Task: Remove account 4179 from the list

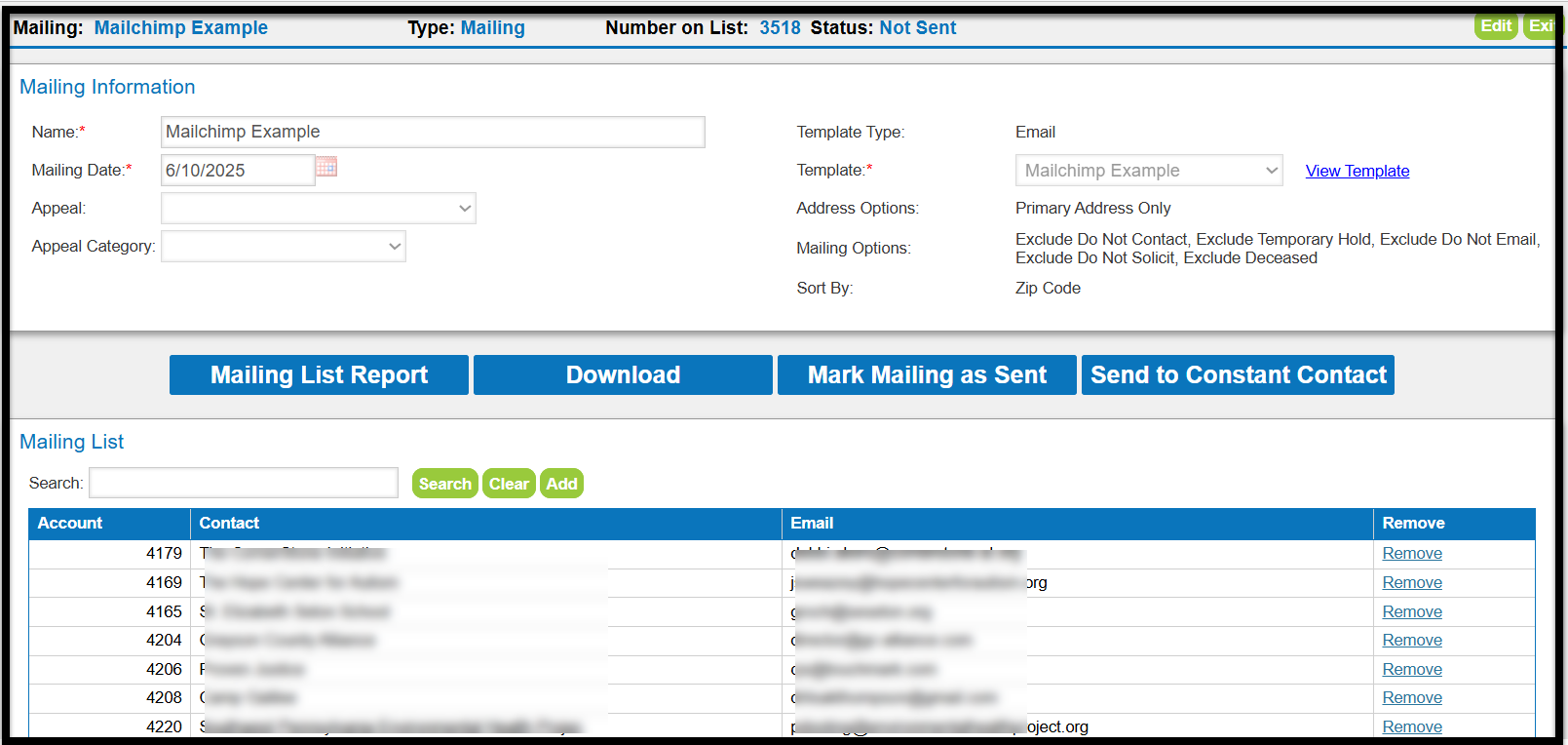Action: [1412, 553]
